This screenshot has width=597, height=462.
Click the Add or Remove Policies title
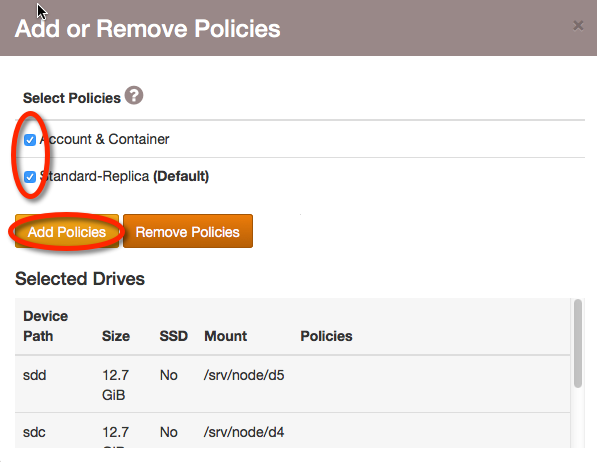(148, 28)
